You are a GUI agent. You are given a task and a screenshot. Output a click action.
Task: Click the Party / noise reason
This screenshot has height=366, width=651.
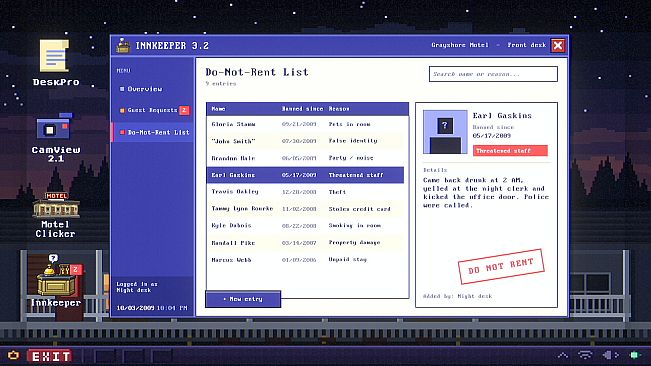click(x=351, y=158)
